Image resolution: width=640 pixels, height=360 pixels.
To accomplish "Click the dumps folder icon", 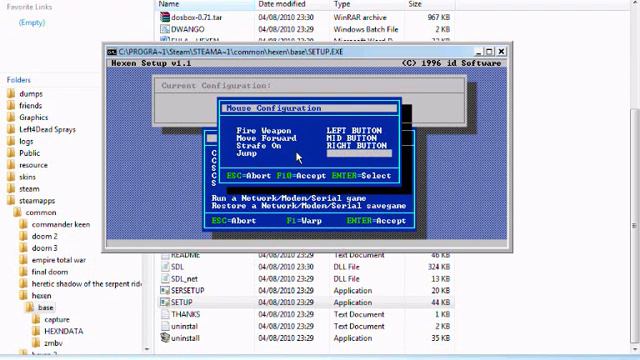I will (11, 93).
